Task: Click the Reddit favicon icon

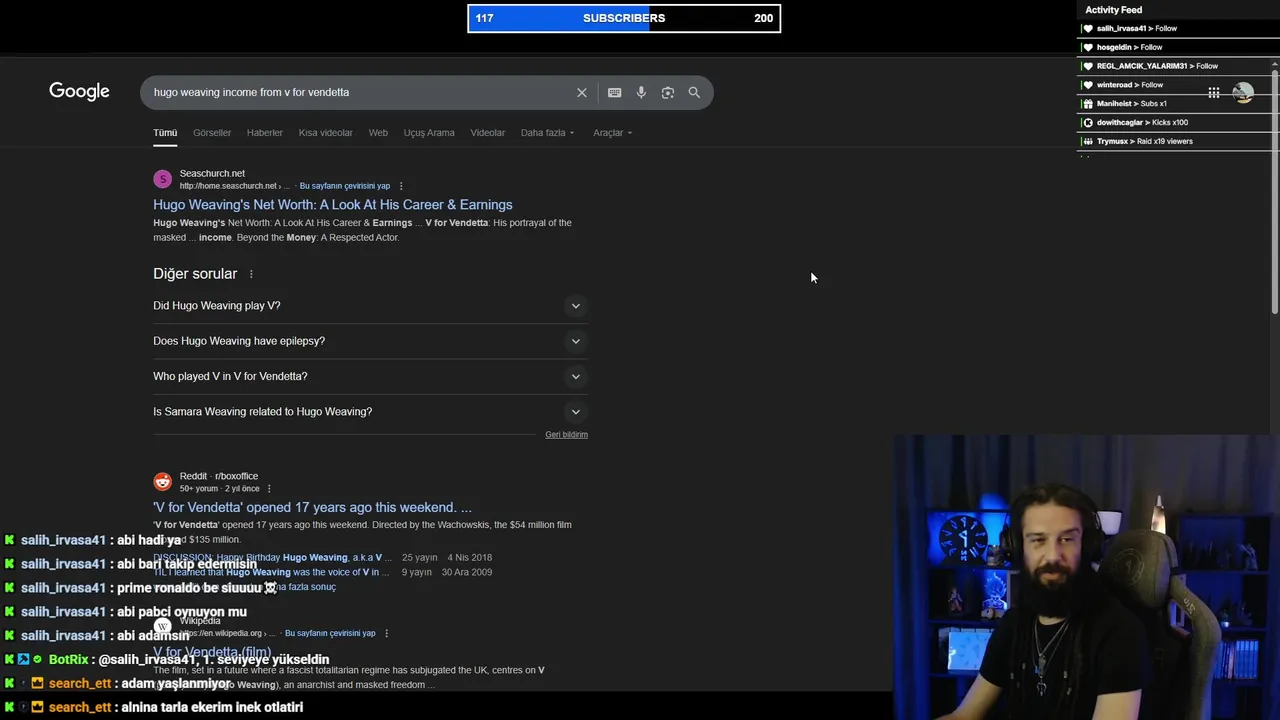Action: (x=162, y=482)
